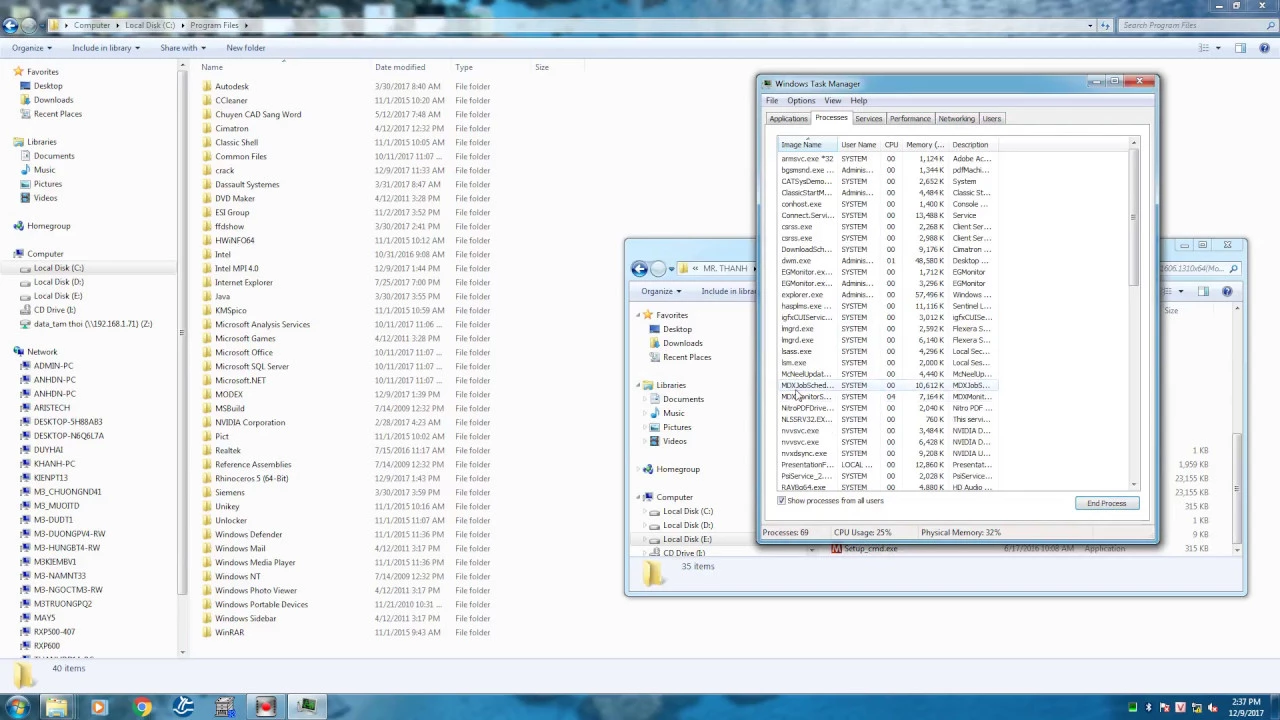Open Task Manager's Help menu

[858, 101]
